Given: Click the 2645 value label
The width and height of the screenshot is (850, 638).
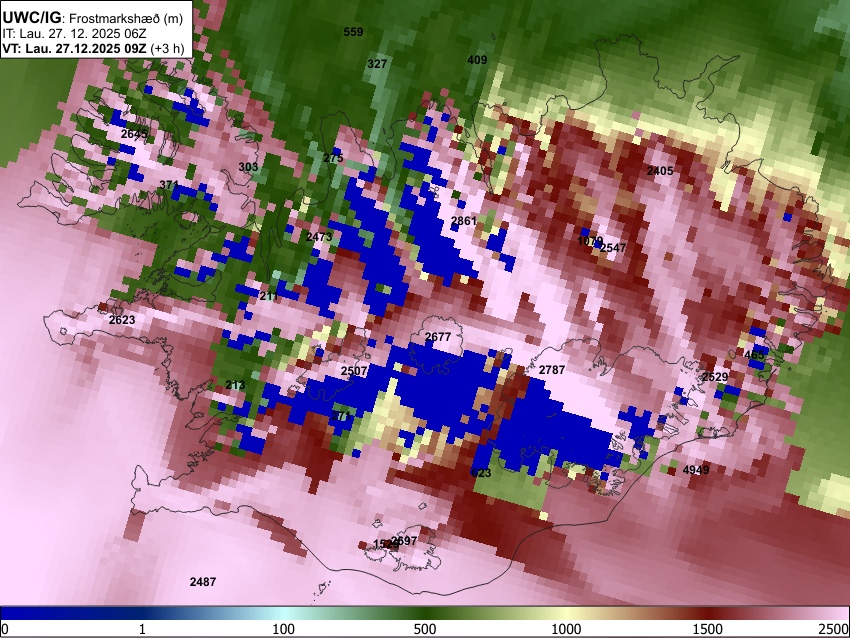Looking at the screenshot, I should [134, 134].
